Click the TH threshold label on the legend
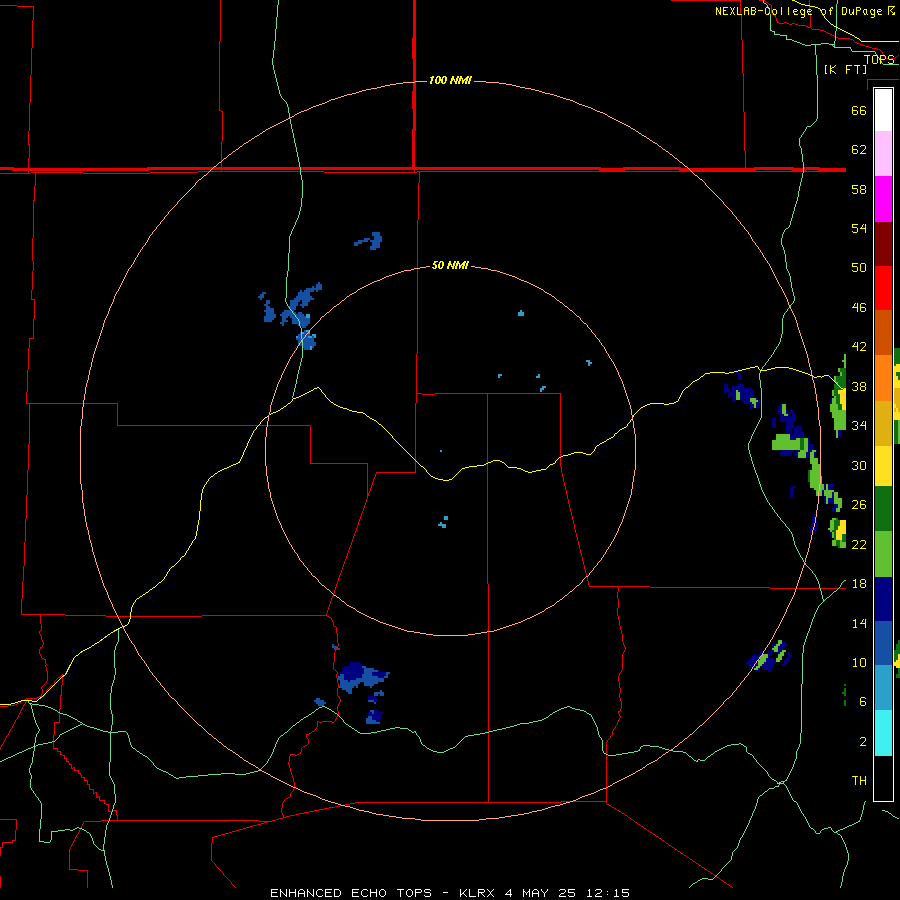This screenshot has height=900, width=900. point(859,781)
